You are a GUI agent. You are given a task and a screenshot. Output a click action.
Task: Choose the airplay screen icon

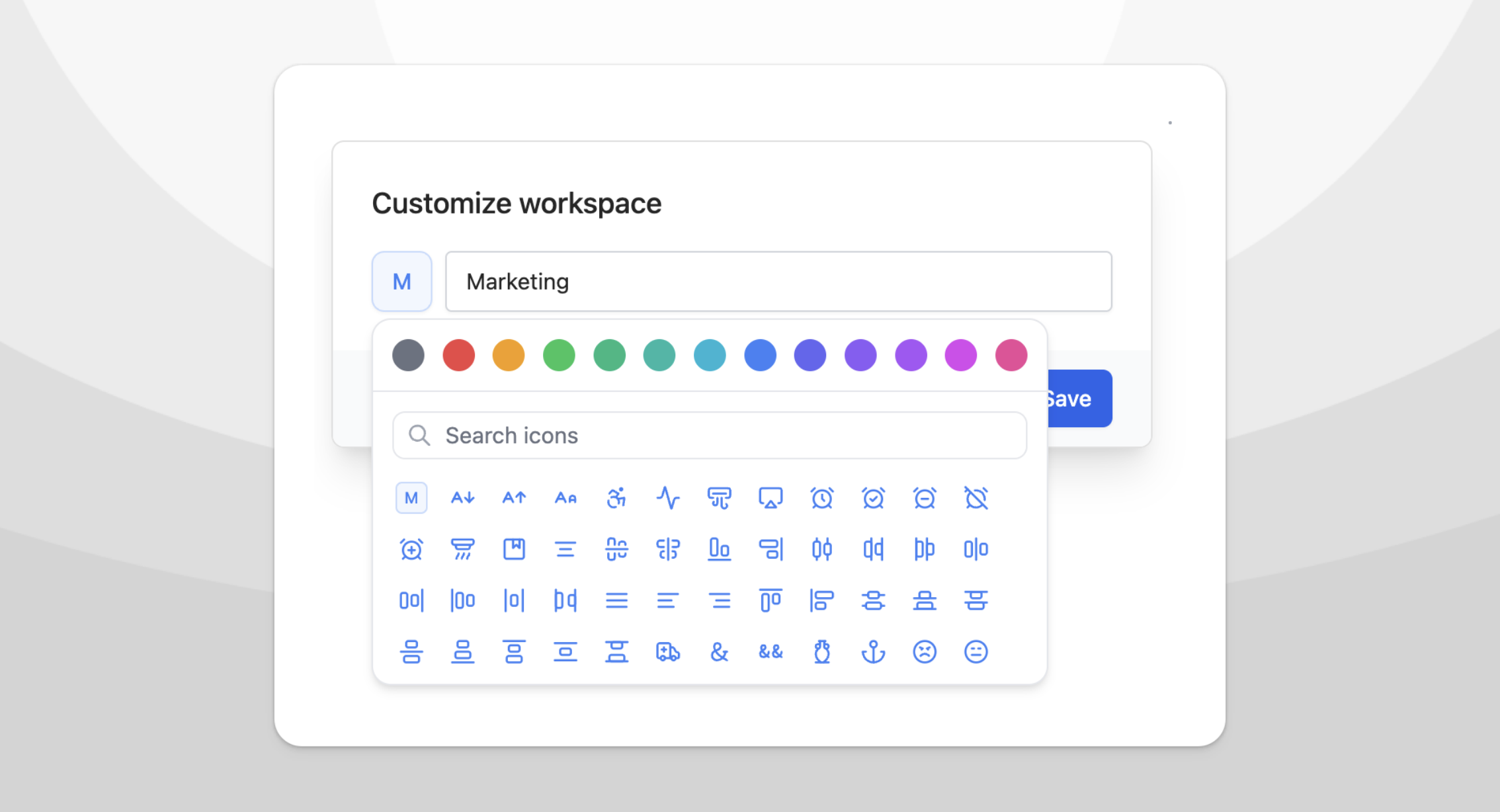click(x=771, y=498)
